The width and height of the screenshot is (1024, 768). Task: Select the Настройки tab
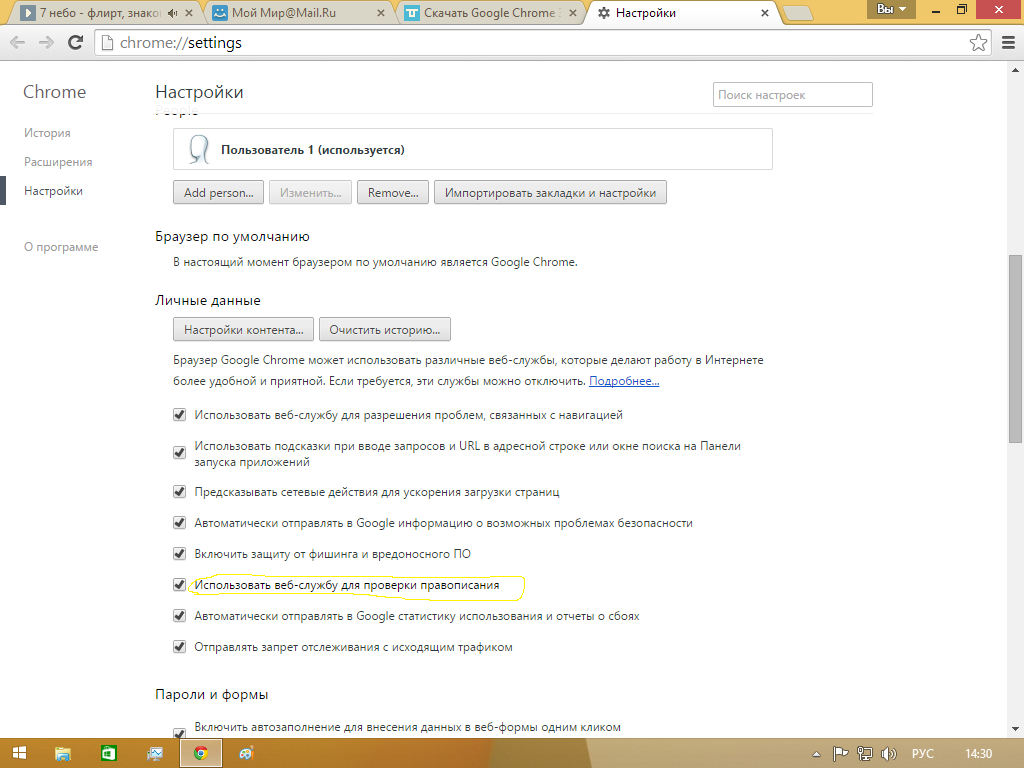(x=683, y=13)
